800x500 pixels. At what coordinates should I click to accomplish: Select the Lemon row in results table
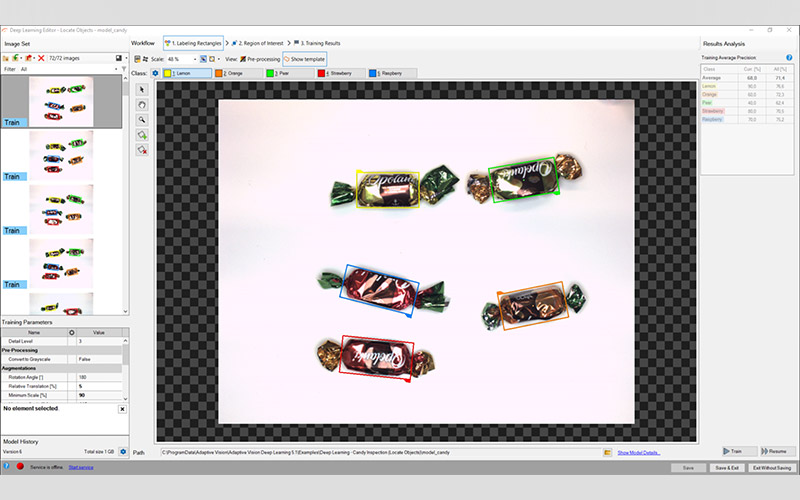(x=747, y=86)
